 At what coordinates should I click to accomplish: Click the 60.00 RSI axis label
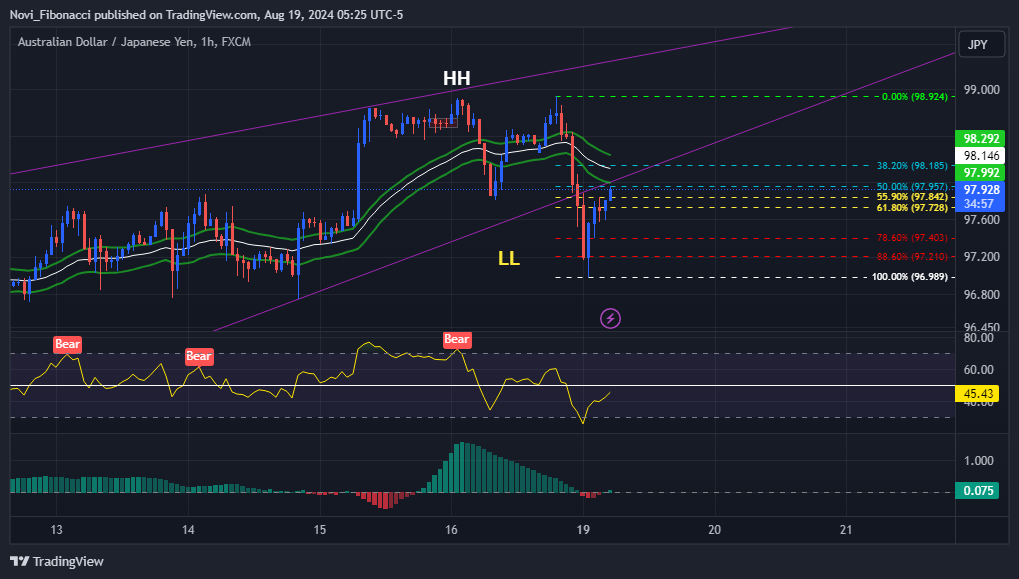[978, 370]
